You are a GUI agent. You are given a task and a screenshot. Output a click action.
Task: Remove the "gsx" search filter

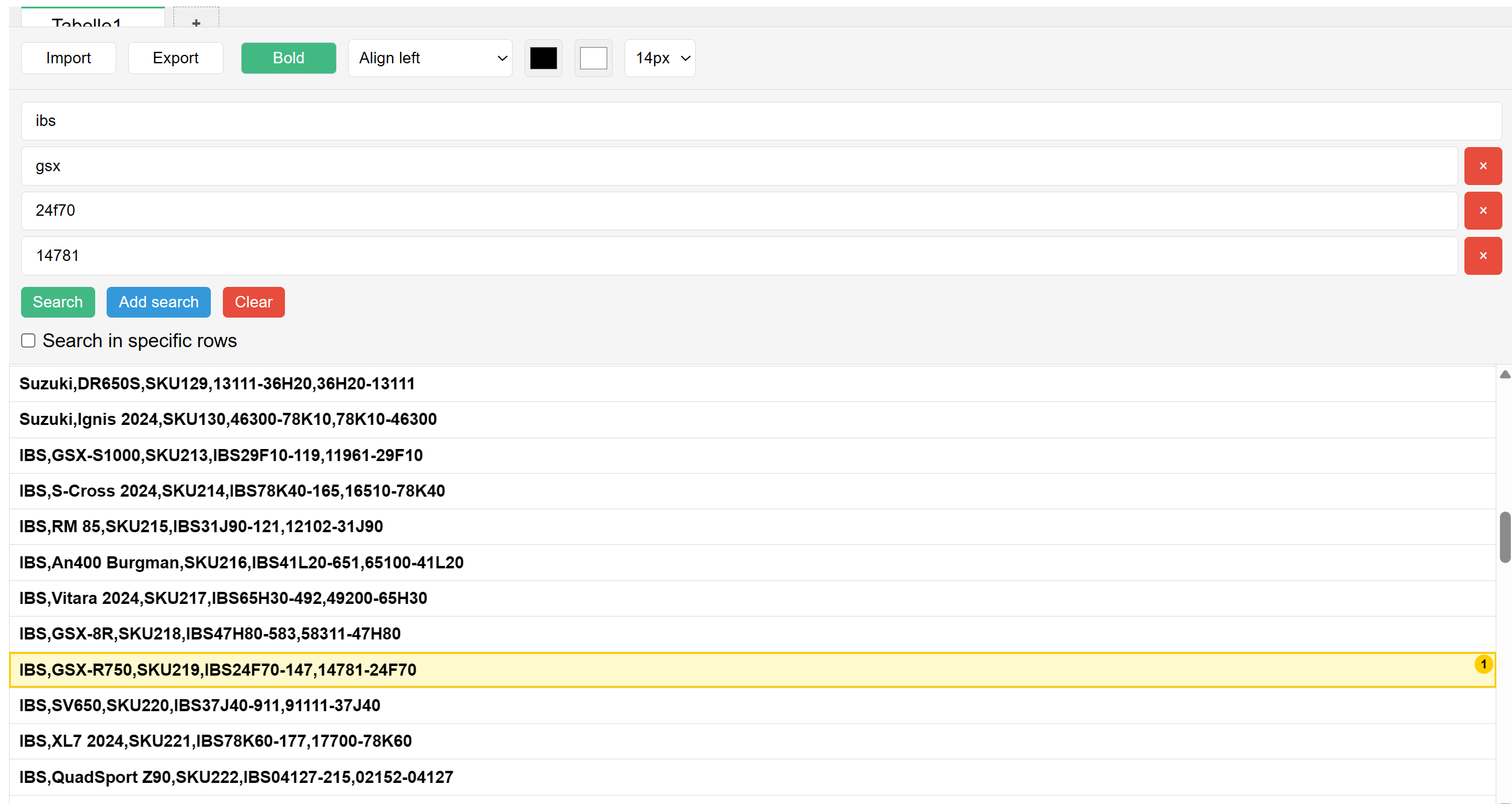coord(1482,166)
